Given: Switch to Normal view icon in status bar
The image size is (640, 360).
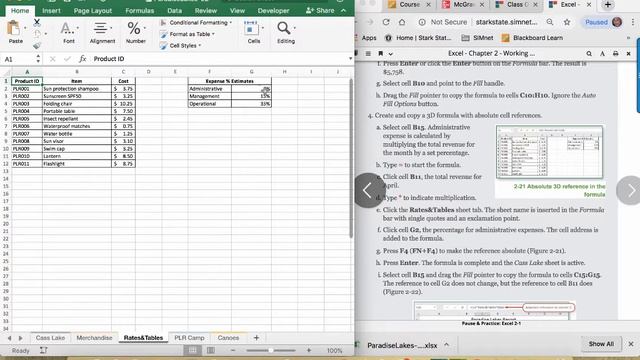Looking at the screenshot, I should click(192, 350).
